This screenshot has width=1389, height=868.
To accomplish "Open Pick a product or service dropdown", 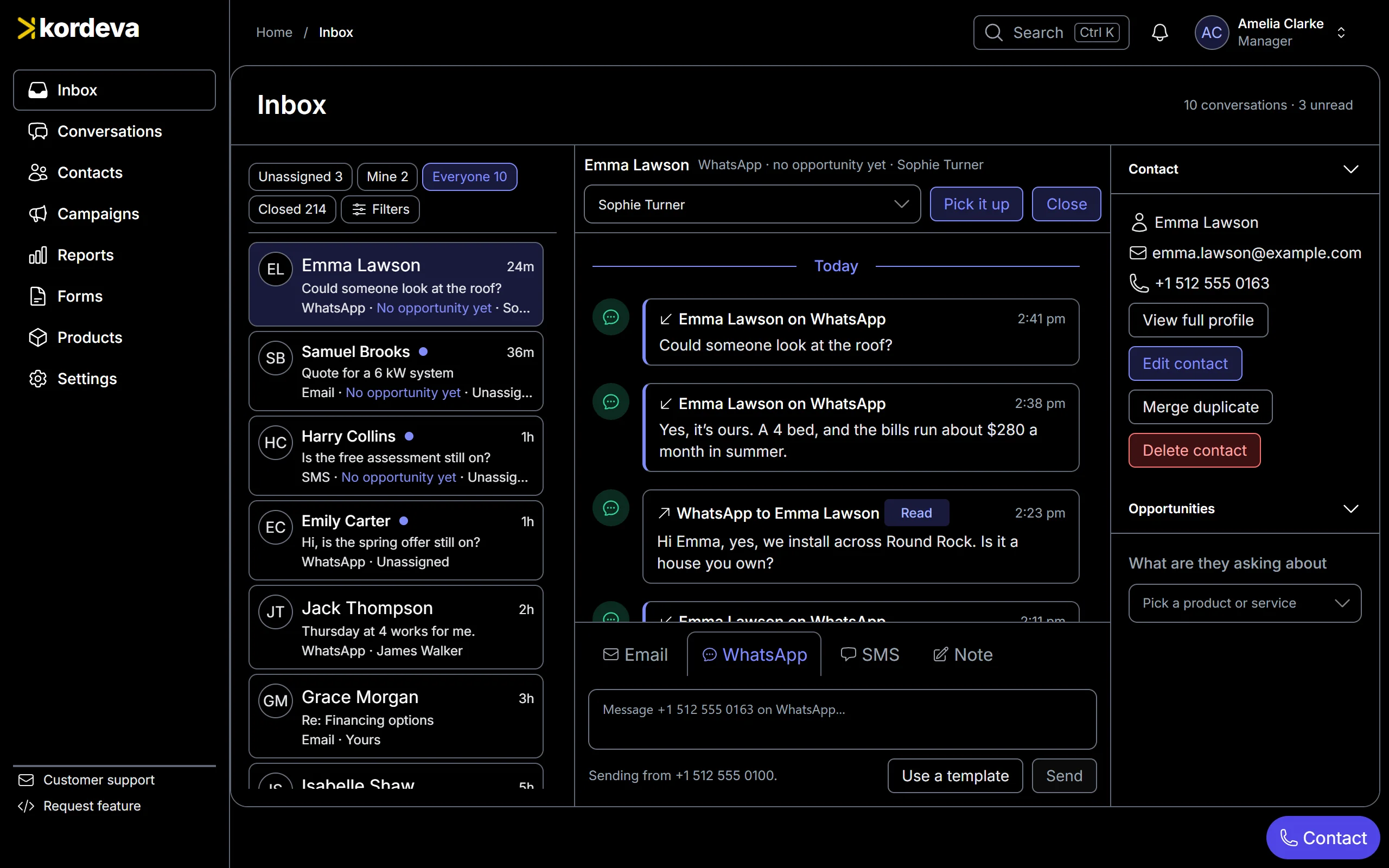I will coord(1244,603).
